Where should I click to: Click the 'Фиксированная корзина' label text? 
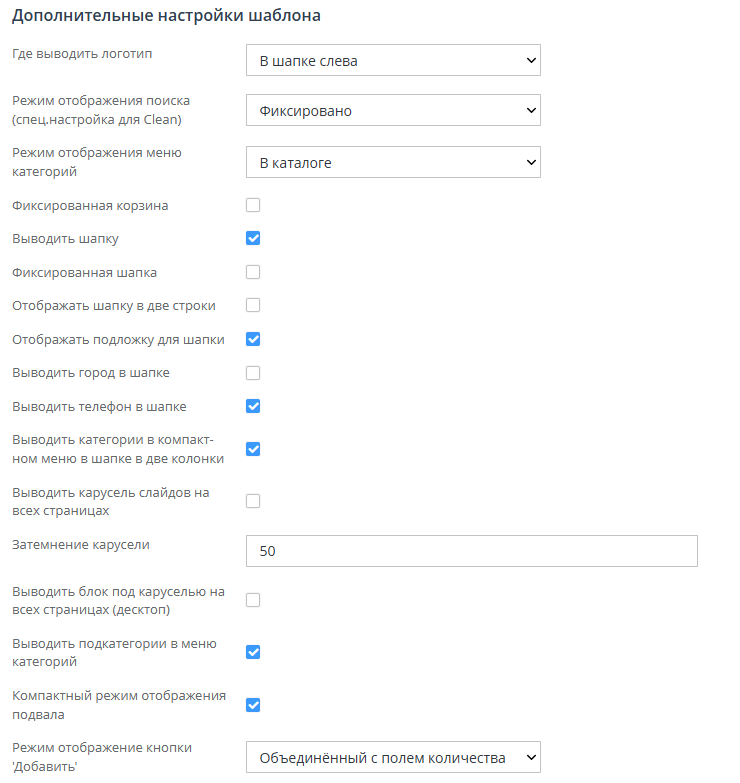[x=90, y=206]
